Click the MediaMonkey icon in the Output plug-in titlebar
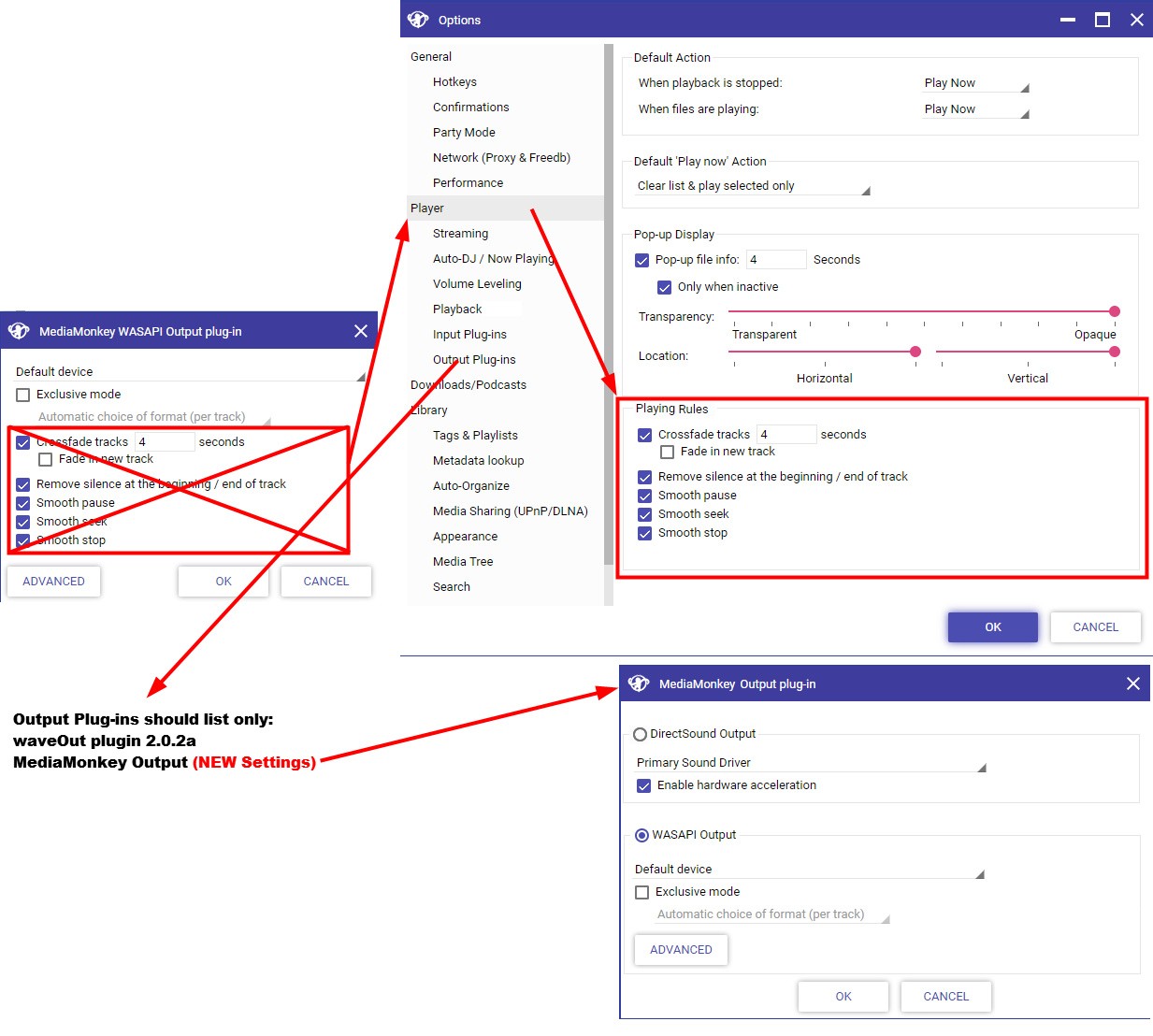1153x1036 pixels. click(x=639, y=683)
